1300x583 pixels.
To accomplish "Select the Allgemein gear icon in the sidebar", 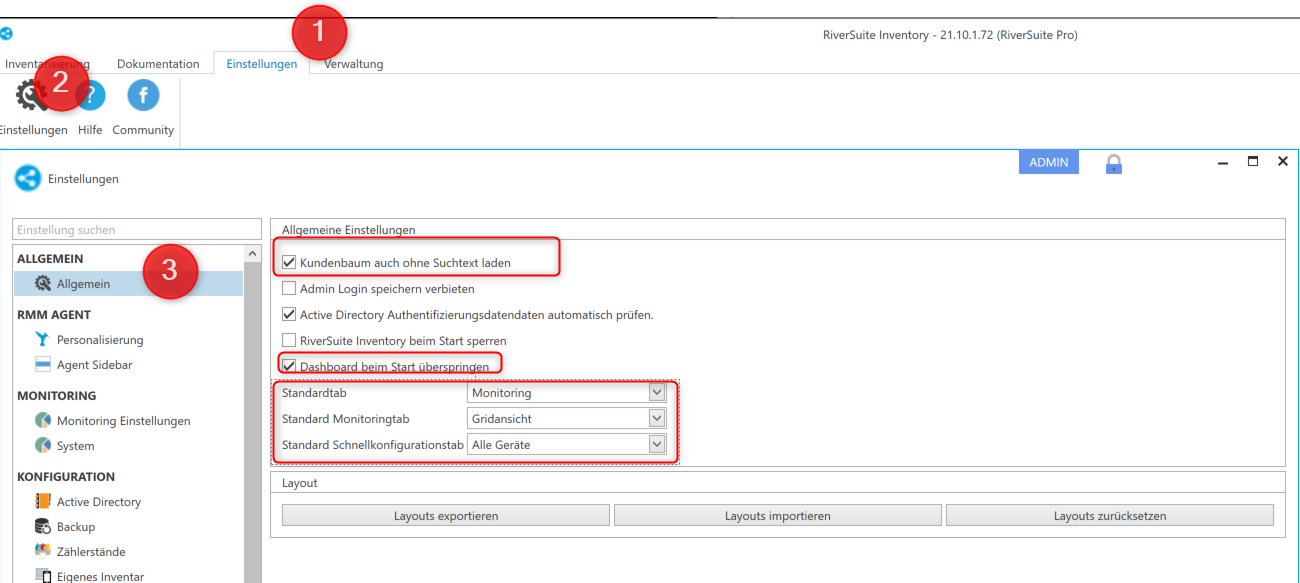I will click(x=43, y=284).
